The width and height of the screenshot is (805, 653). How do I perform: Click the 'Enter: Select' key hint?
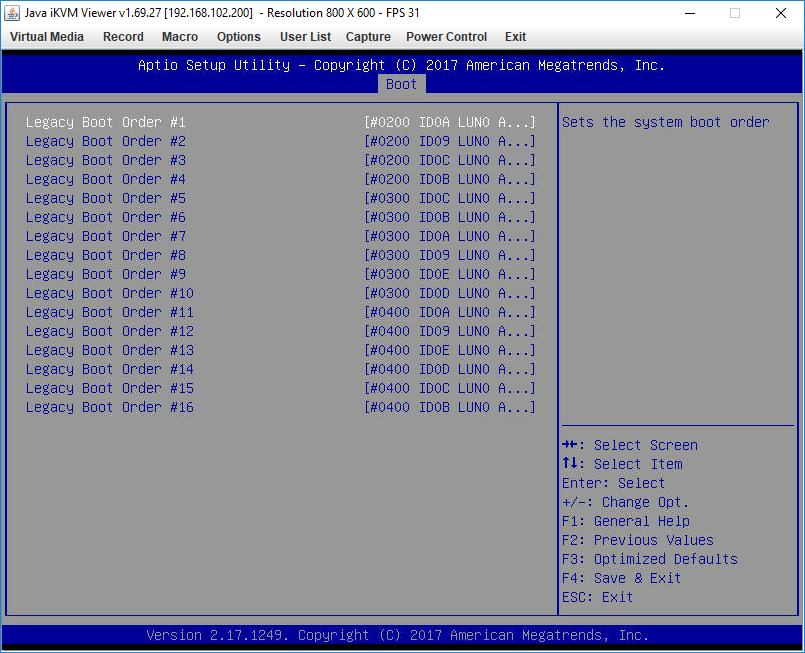pyautogui.click(x=613, y=483)
